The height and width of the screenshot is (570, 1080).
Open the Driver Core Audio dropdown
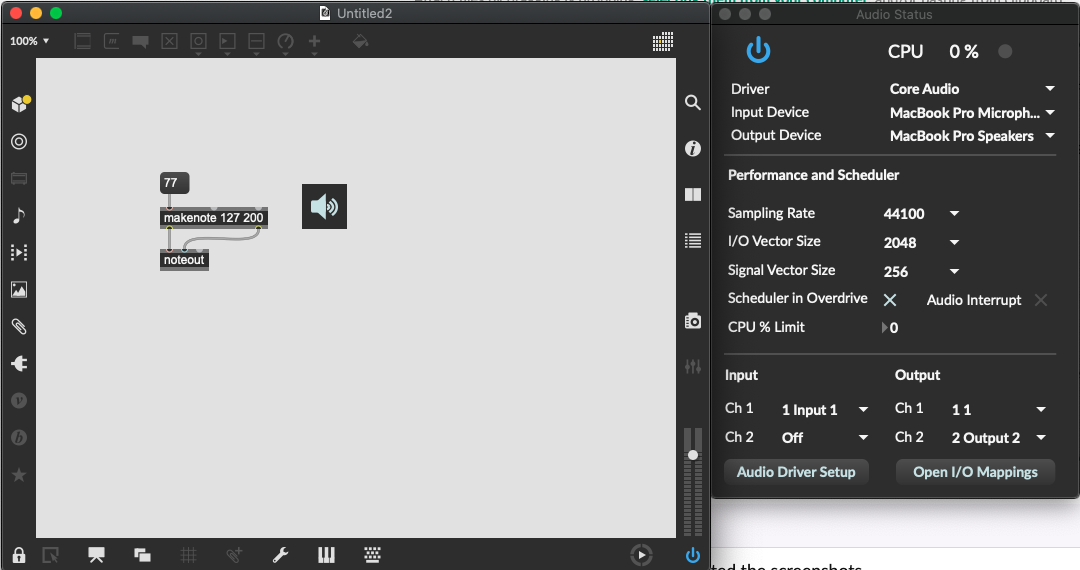point(972,89)
